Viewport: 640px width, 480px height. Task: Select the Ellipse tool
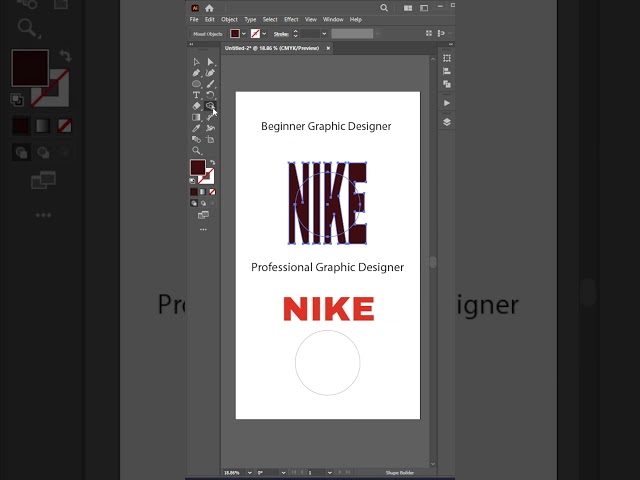[196, 84]
